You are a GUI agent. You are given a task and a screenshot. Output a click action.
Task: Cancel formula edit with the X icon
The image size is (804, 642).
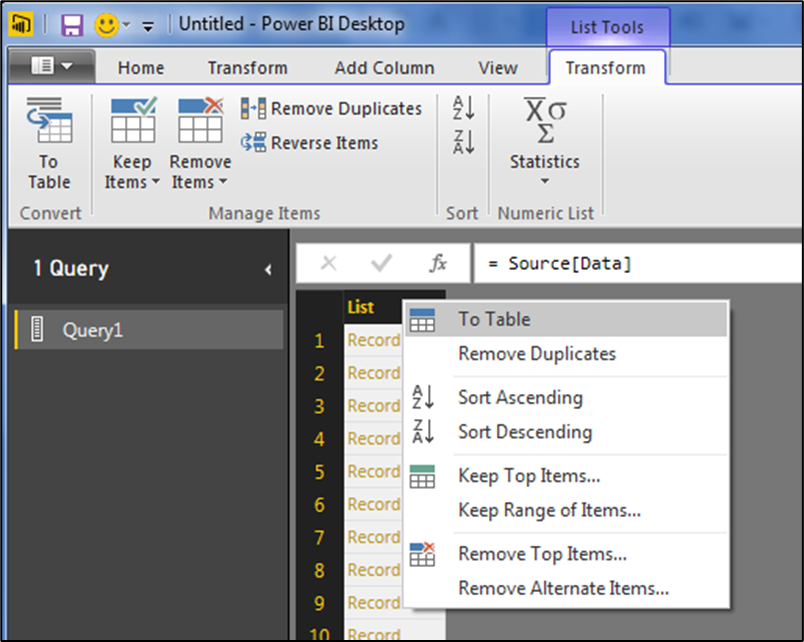(x=329, y=264)
